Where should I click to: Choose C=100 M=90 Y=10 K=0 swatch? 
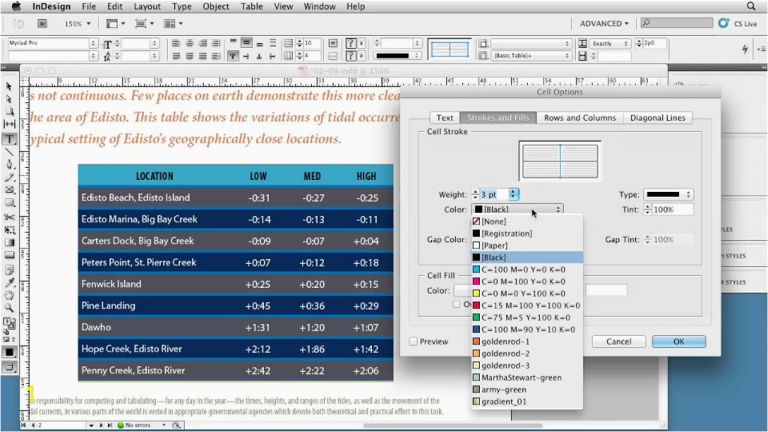527,330
